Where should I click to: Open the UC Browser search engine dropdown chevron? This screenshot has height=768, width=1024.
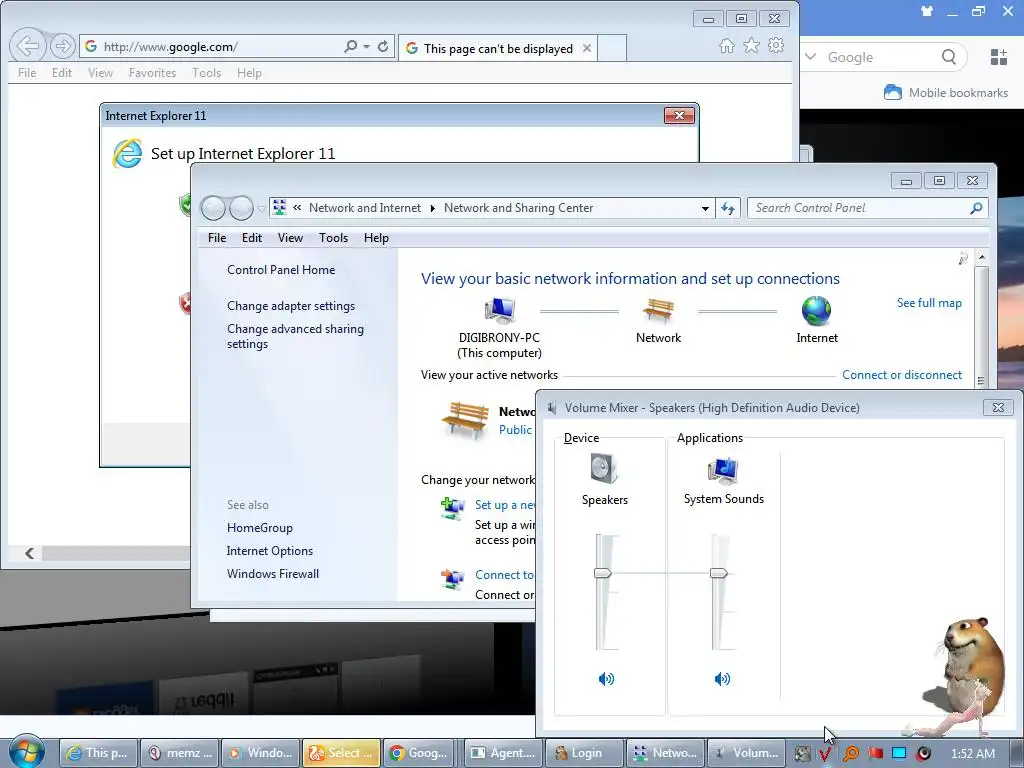tap(810, 57)
